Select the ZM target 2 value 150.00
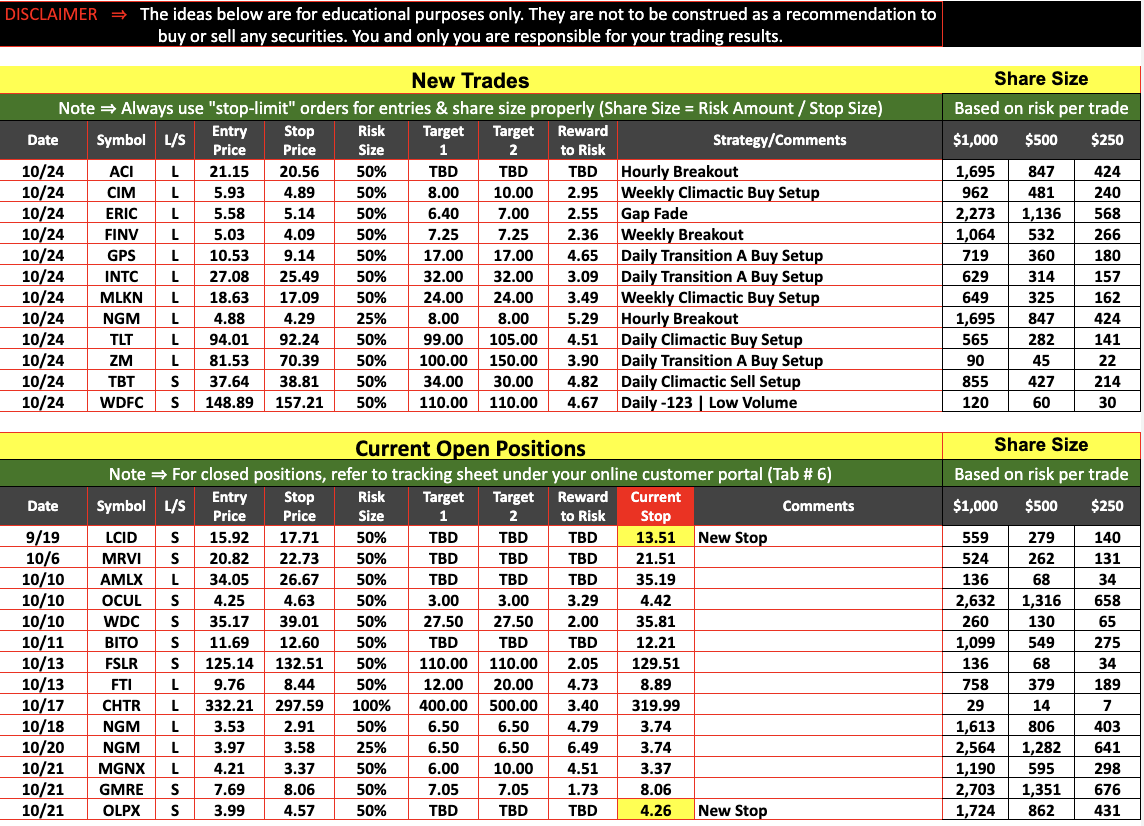The width and height of the screenshot is (1144, 826). pos(513,360)
